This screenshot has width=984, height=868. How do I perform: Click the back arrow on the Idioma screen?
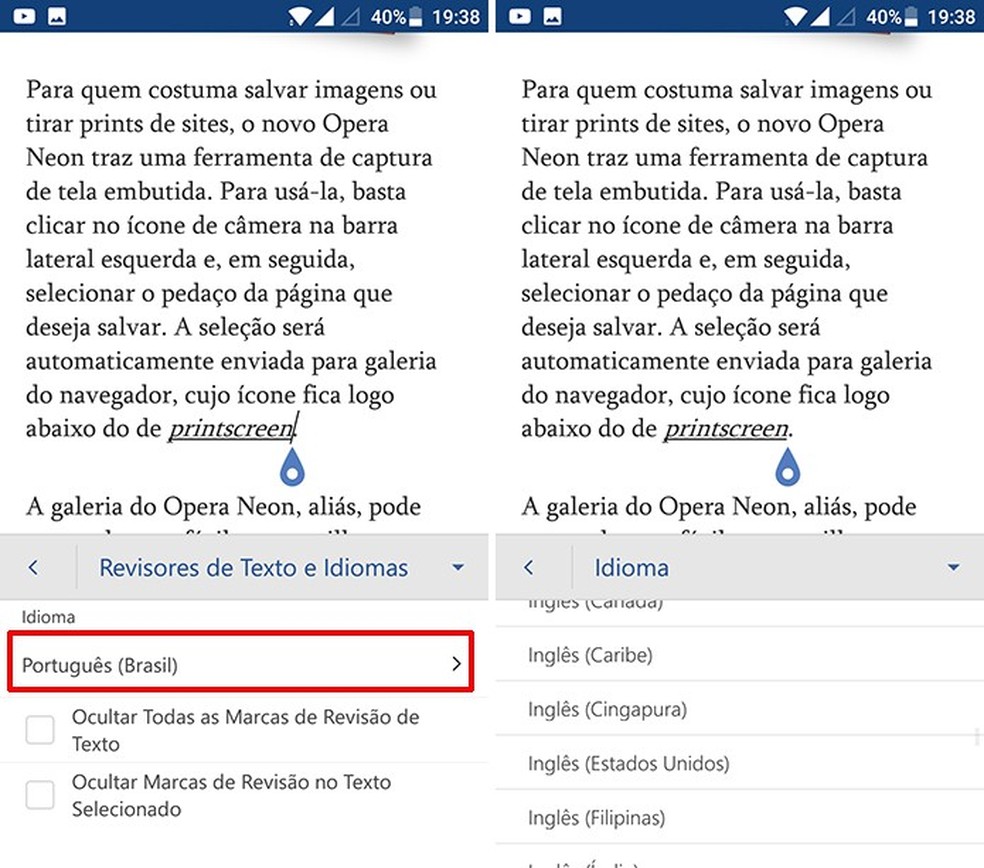526,567
